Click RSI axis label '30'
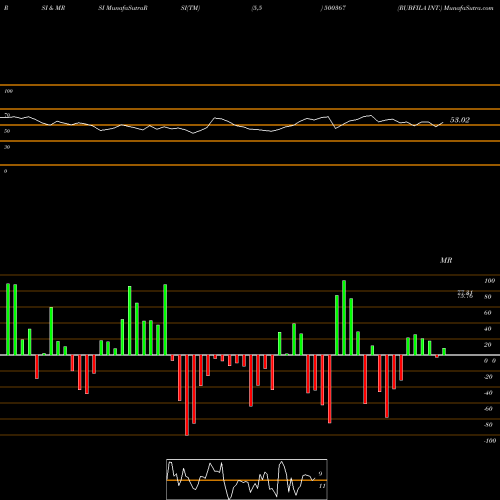500x500 pixels. click(7, 147)
